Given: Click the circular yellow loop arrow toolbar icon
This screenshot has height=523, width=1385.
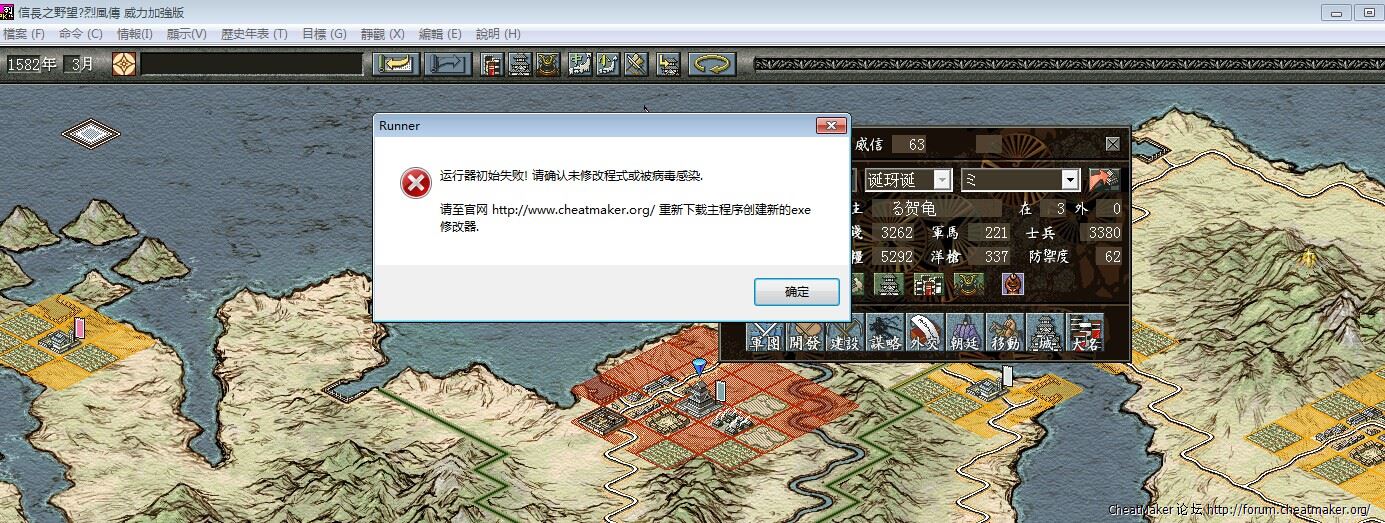Looking at the screenshot, I should 711,64.
